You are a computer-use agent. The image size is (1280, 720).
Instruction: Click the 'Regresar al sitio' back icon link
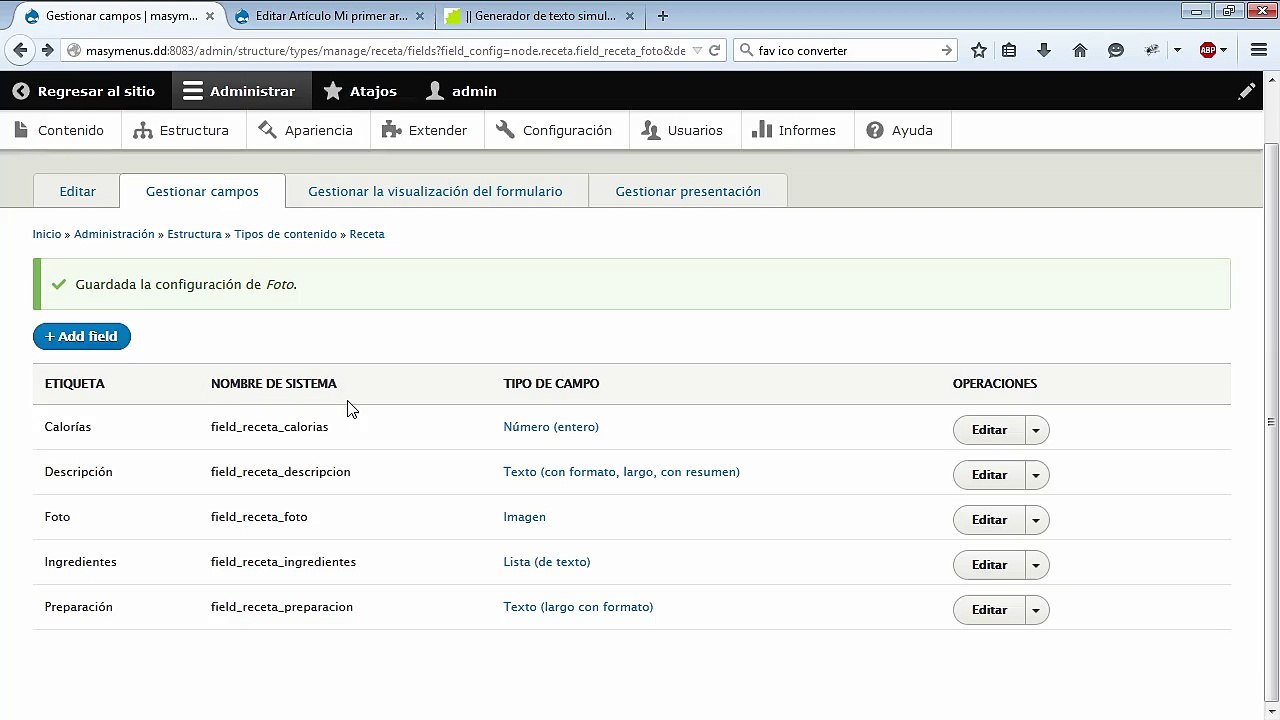click(x=84, y=91)
